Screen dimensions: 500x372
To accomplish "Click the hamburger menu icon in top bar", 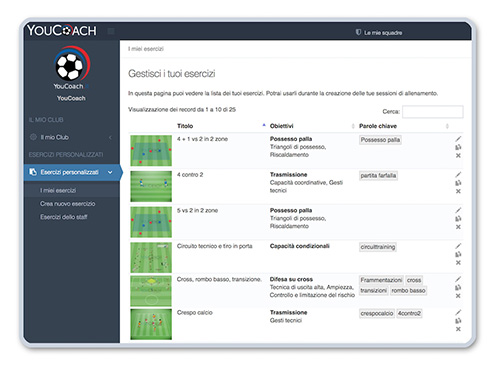I will [111, 31].
